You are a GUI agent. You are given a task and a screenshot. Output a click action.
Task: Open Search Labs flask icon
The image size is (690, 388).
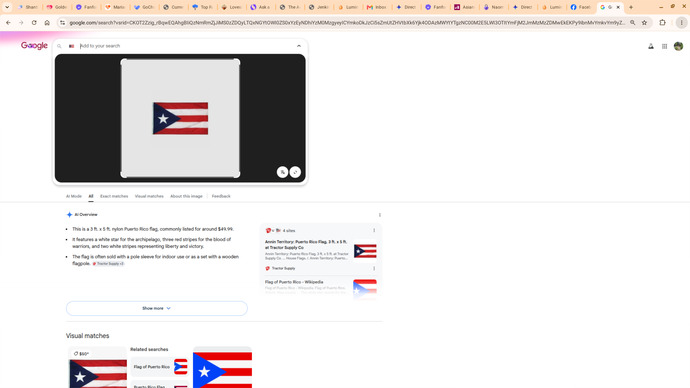tap(651, 46)
